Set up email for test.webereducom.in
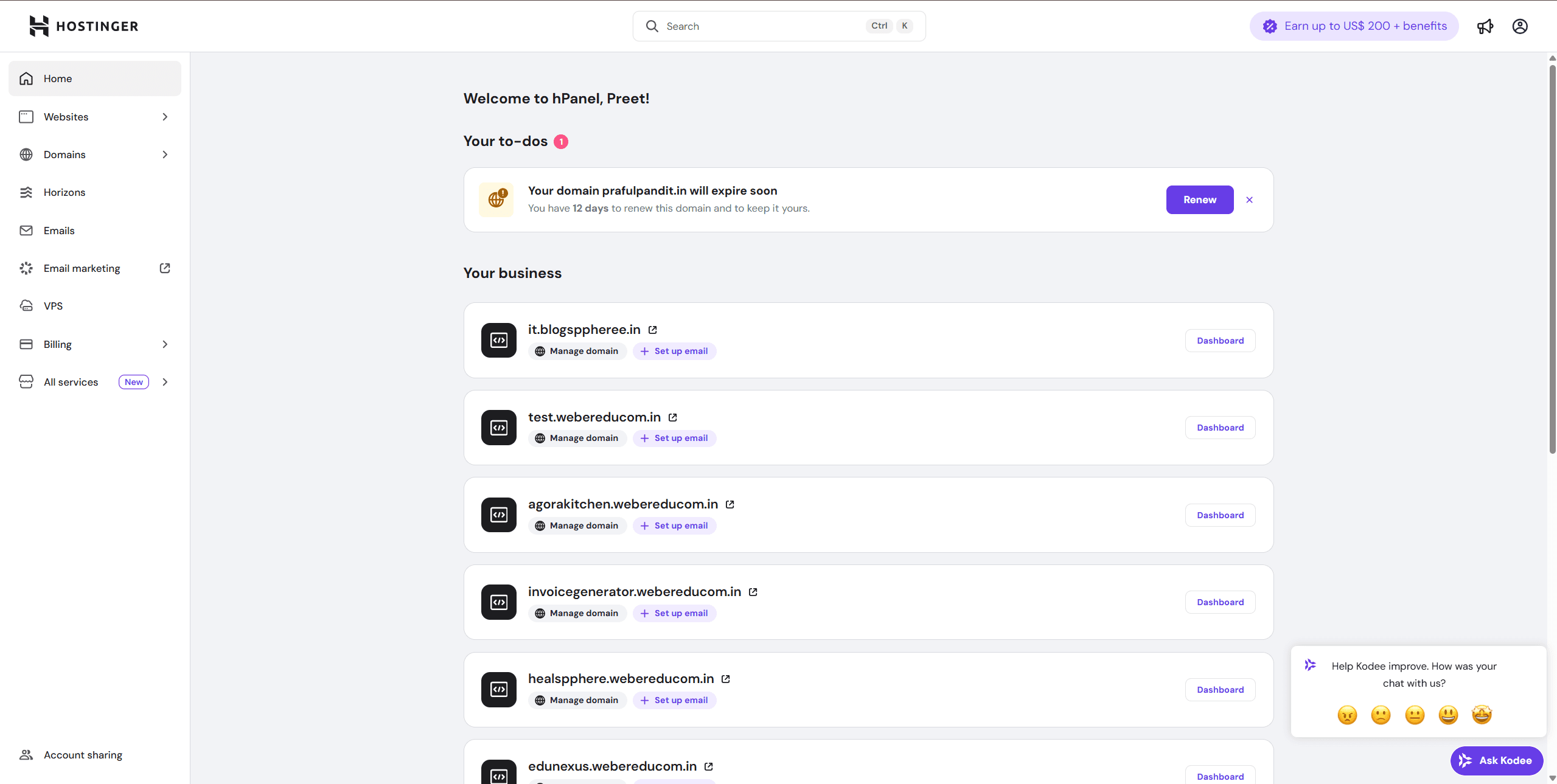This screenshot has height=784, width=1557. [x=673, y=437]
